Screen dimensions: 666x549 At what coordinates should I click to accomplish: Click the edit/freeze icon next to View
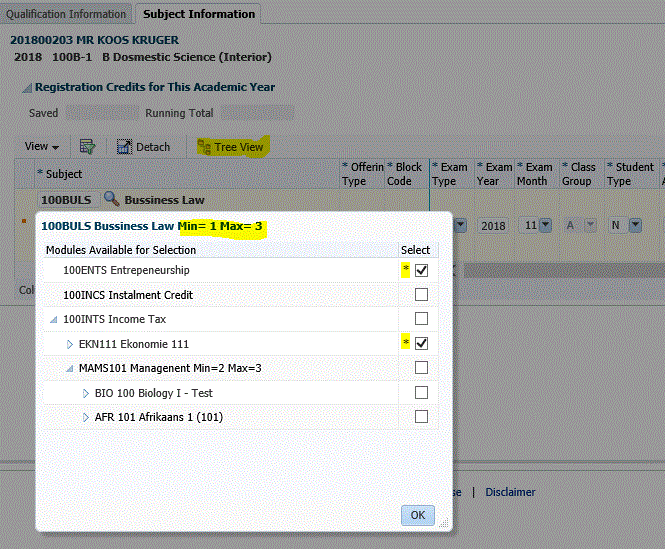click(87, 147)
